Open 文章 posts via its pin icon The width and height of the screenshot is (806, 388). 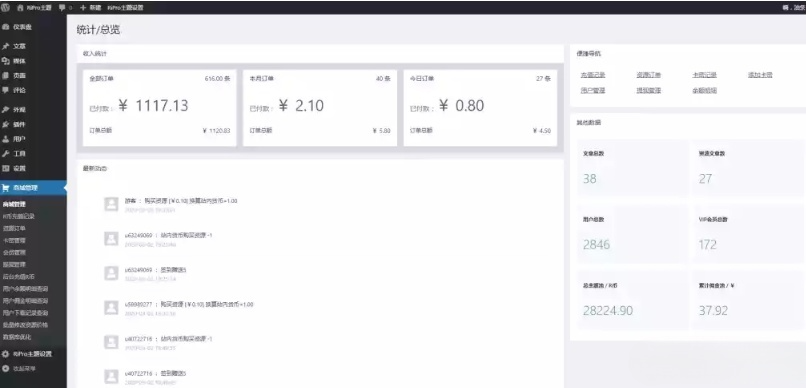[5, 46]
